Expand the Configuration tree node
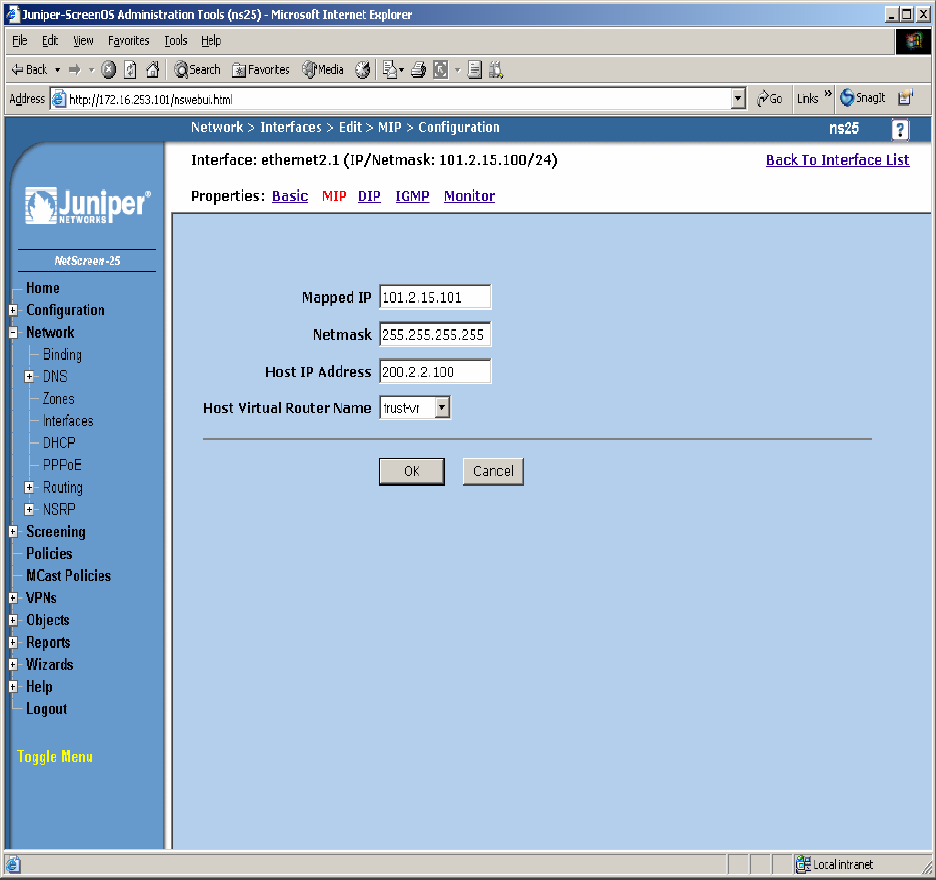This screenshot has height=880, width=936. coord(13,310)
